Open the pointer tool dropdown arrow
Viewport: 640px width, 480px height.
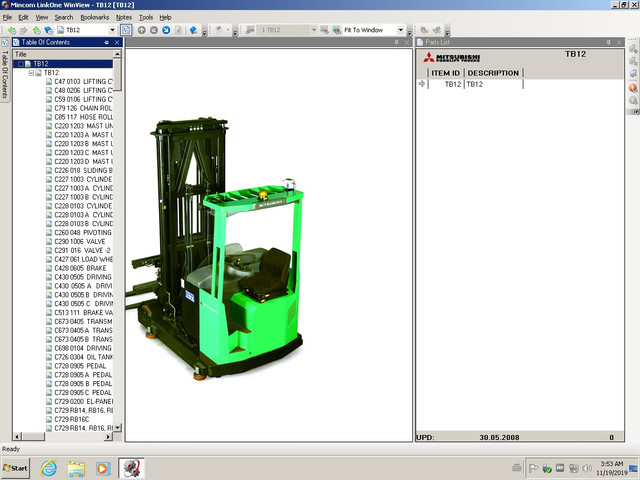tap(228, 30)
